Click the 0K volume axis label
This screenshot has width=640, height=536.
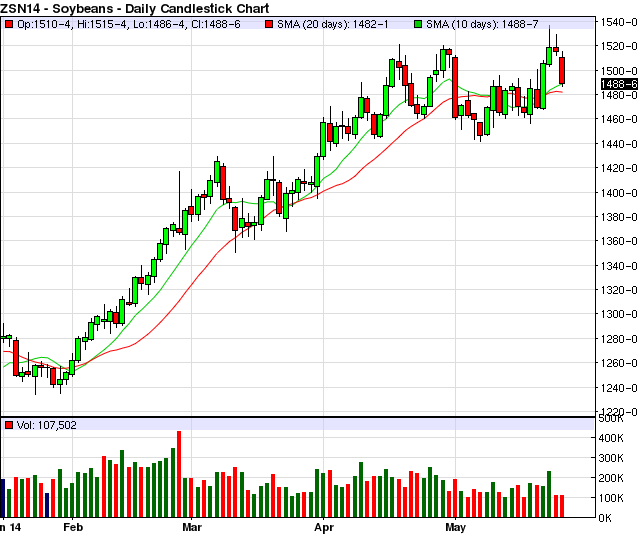tap(605, 518)
